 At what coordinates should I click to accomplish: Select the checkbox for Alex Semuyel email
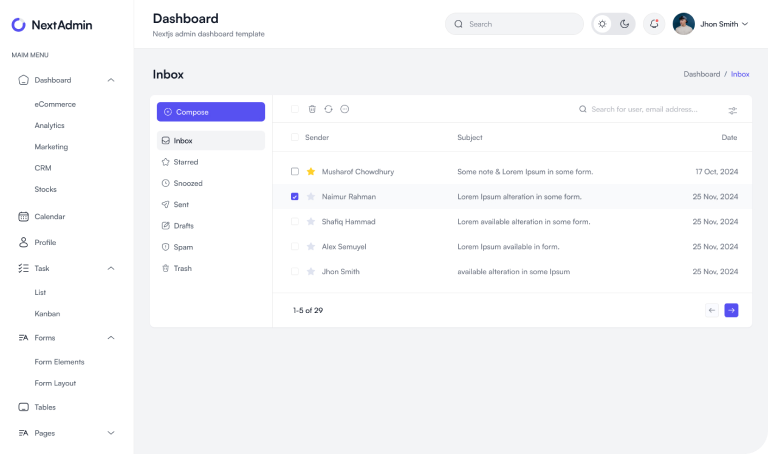click(x=295, y=246)
